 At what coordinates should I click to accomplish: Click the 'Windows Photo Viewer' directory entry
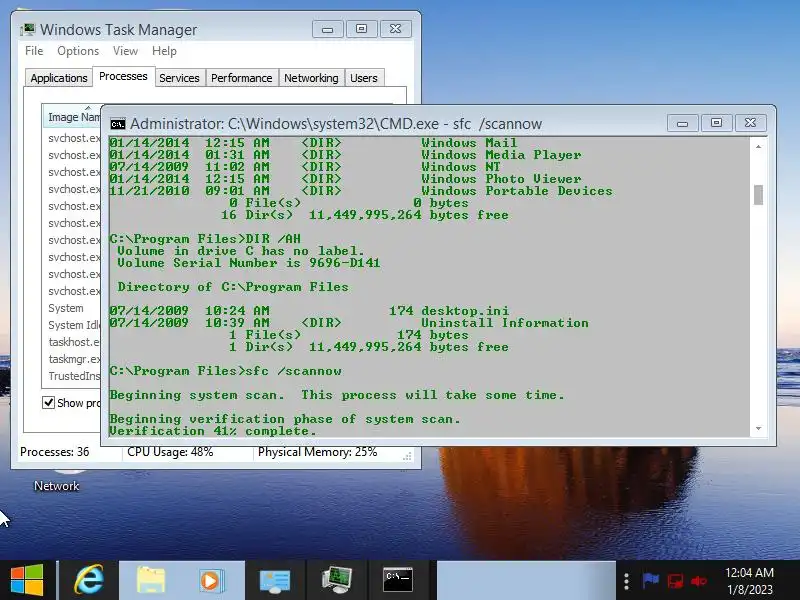click(x=501, y=179)
